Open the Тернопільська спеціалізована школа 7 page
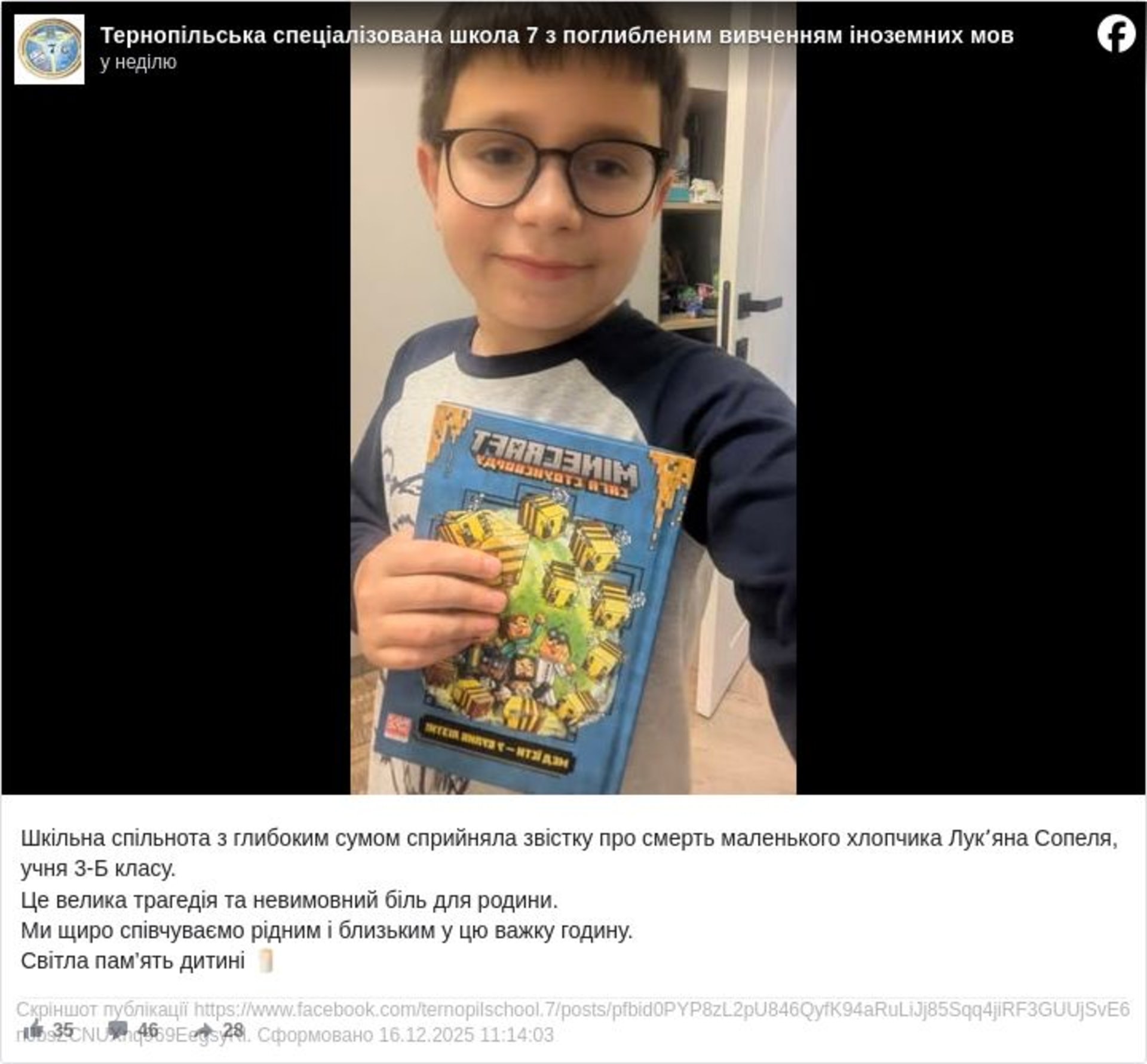The image size is (1147, 1064). [x=557, y=35]
